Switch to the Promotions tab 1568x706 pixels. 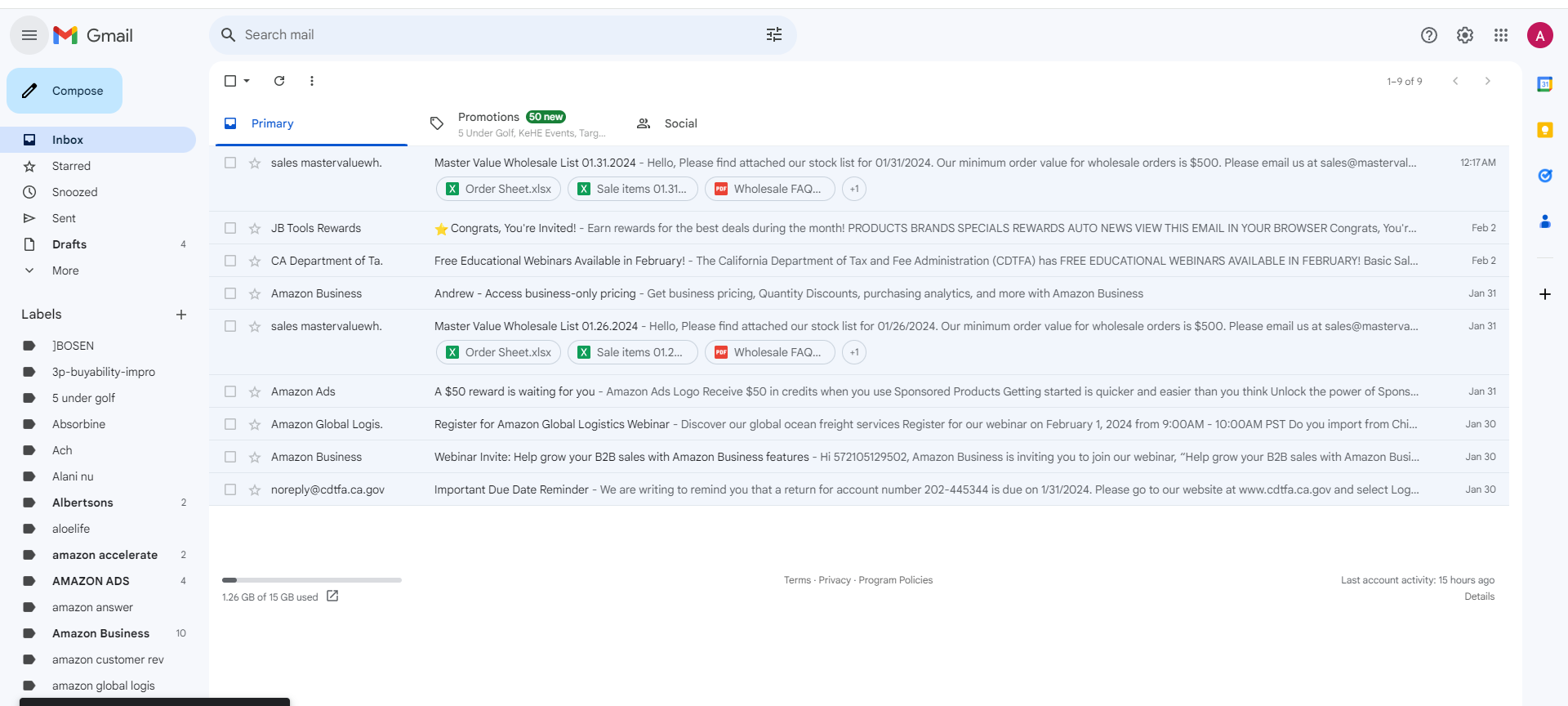[x=518, y=123]
